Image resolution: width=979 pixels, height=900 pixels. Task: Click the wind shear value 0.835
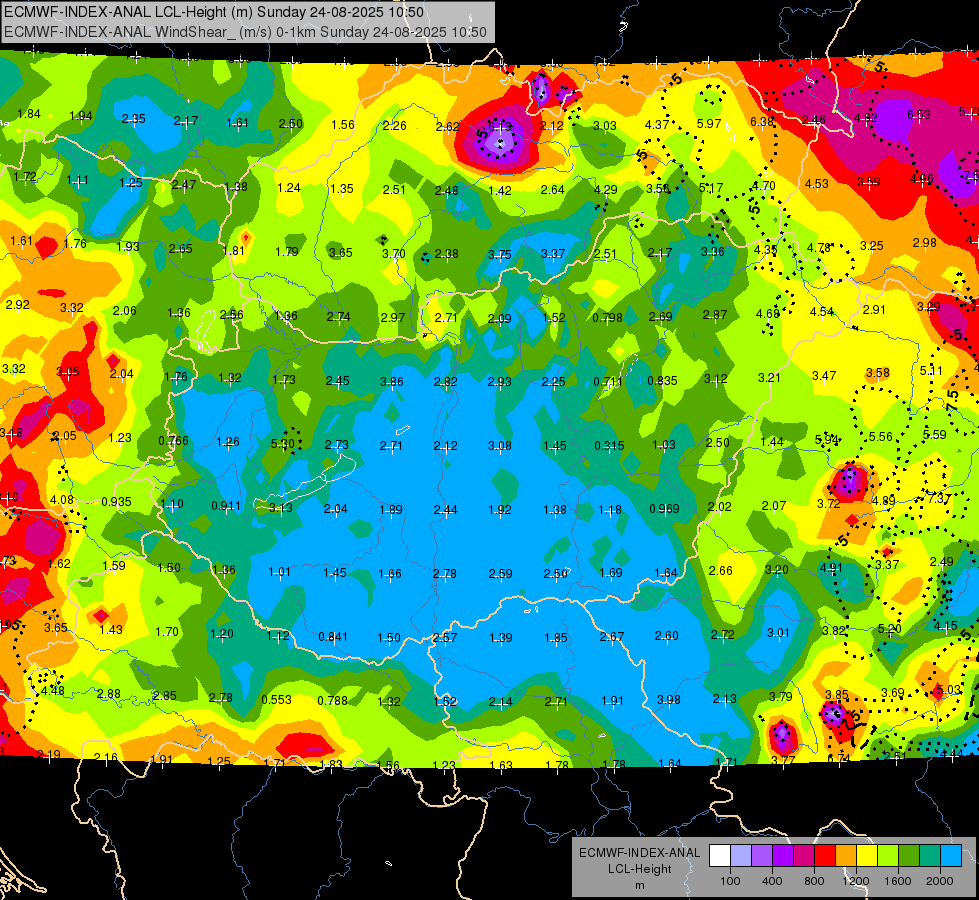click(662, 380)
